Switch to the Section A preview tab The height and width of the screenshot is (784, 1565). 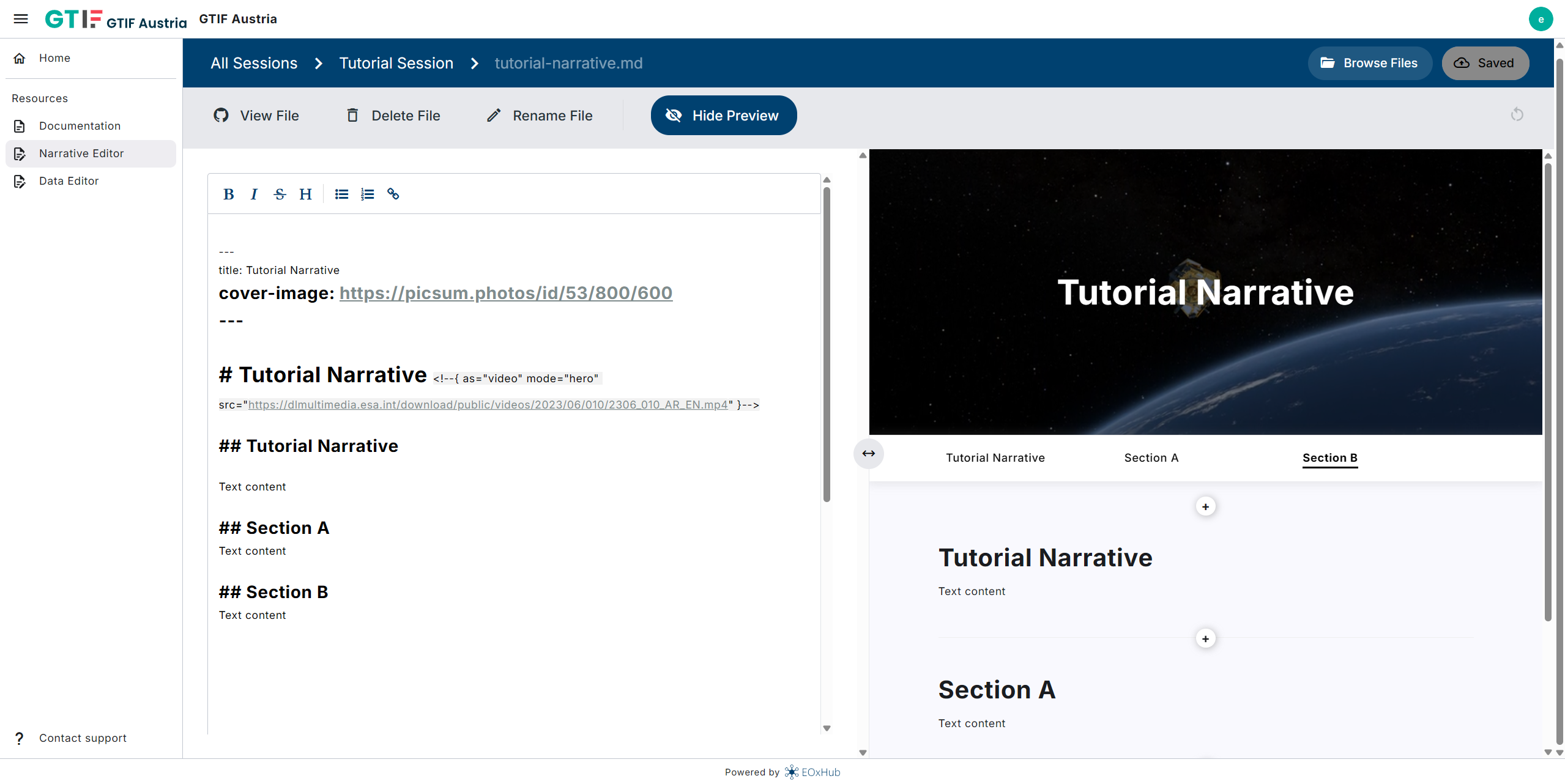(1151, 457)
